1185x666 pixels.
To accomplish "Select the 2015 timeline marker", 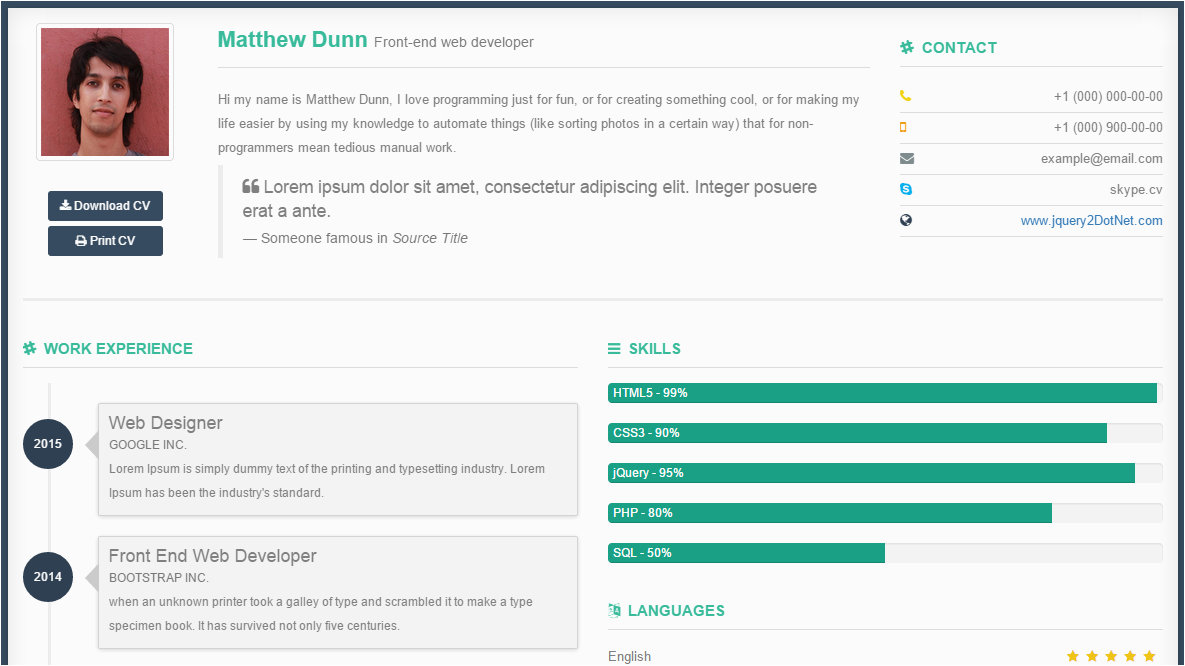I will click(x=48, y=444).
